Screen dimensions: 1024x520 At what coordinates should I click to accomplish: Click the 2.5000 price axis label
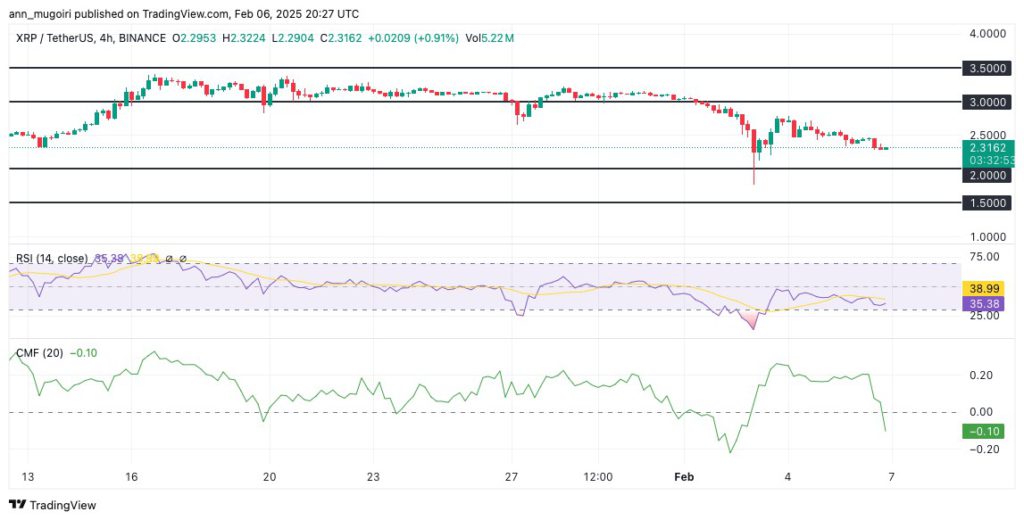[x=988, y=134]
